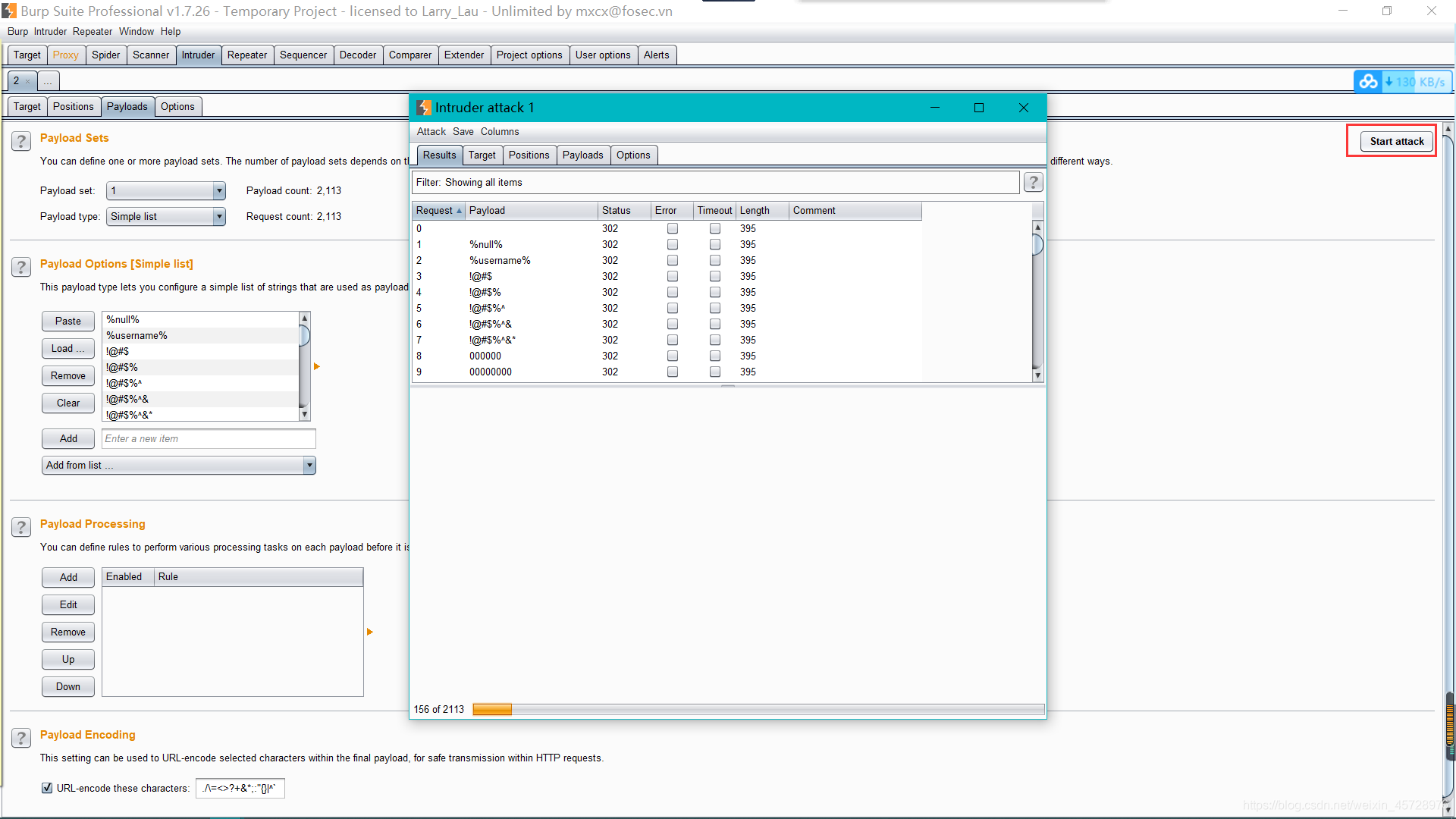This screenshot has width=1456, height=819.
Task: Click Clear to empty the payload list
Action: click(68, 403)
